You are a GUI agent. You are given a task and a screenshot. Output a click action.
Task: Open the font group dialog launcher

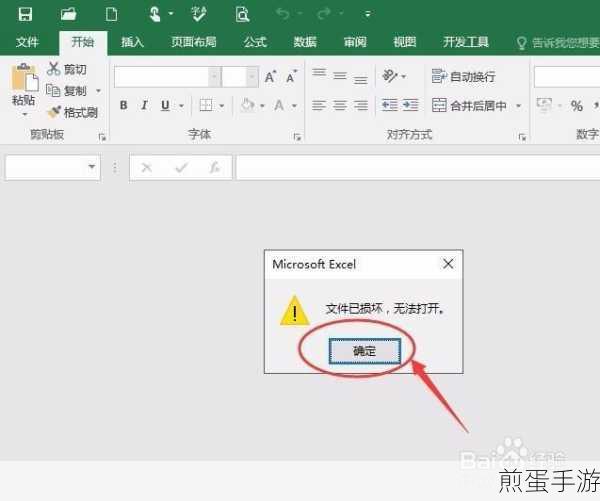tap(297, 137)
